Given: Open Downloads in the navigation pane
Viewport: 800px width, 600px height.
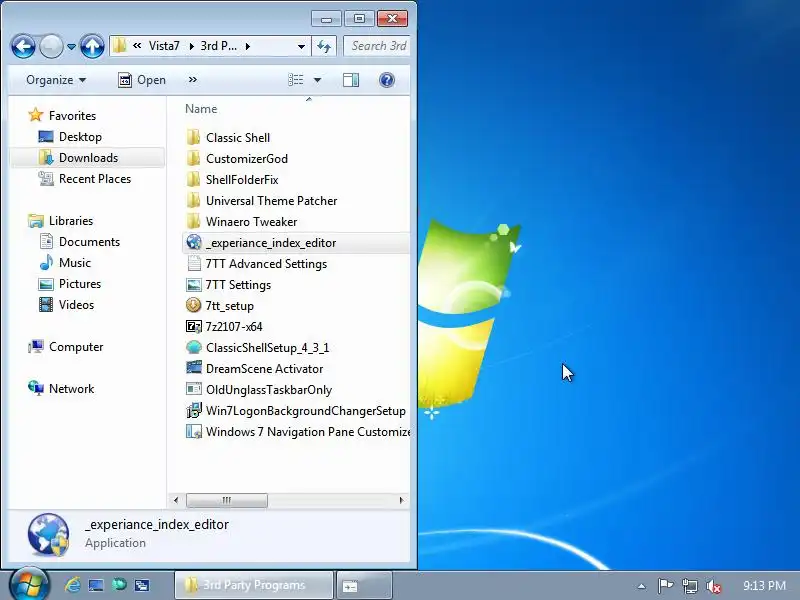Looking at the screenshot, I should (x=88, y=158).
